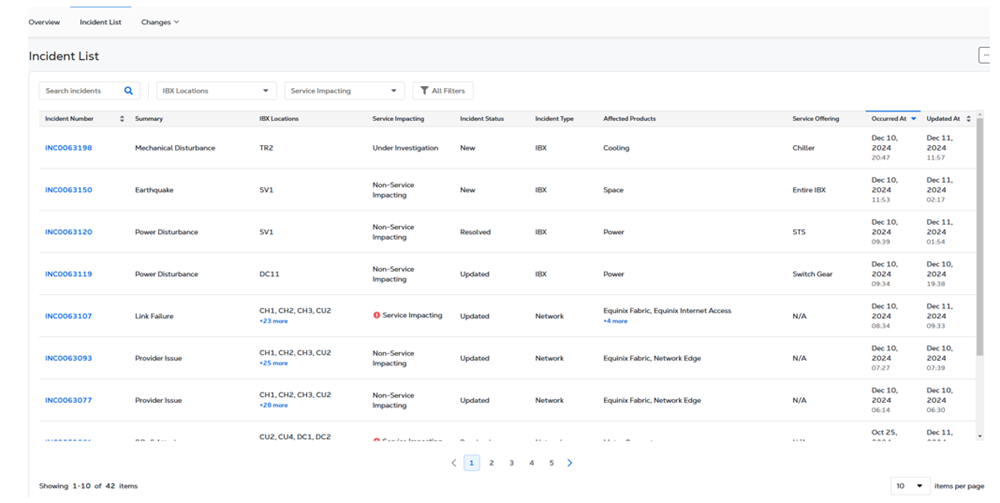1000x503 pixels.
Task: Expand +23 more IBX locations
Action: pos(273,321)
